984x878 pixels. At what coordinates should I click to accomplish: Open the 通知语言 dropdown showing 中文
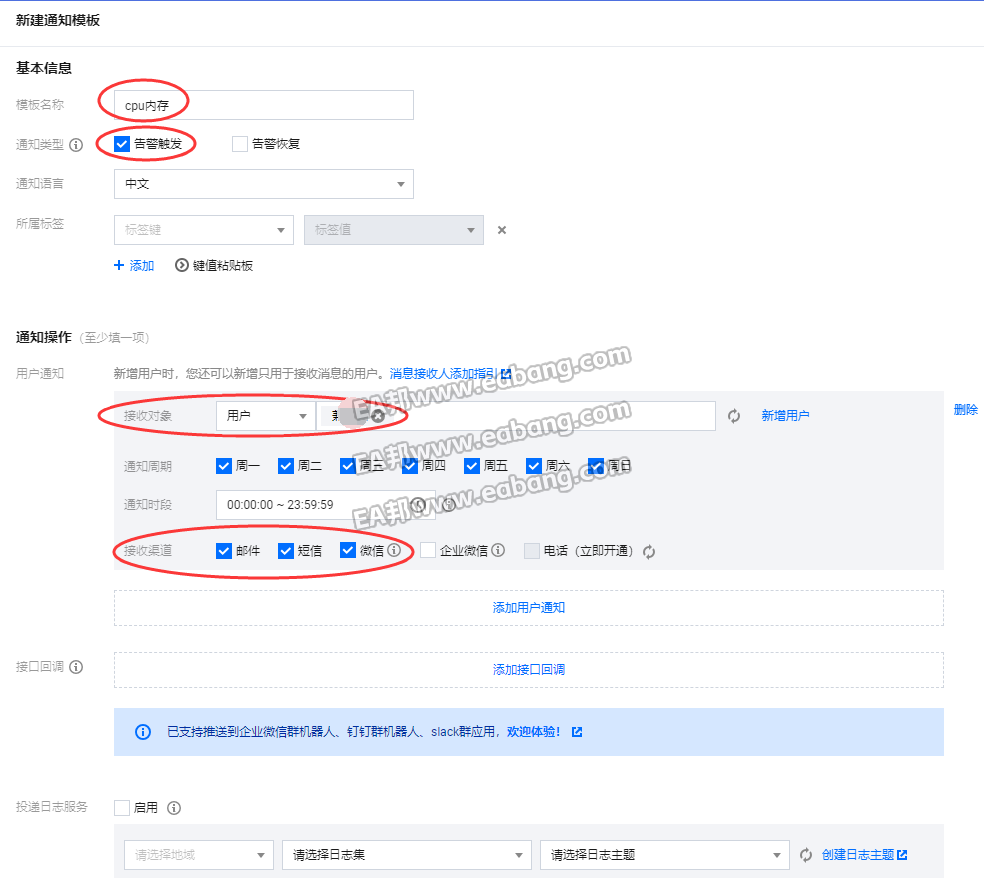tap(264, 184)
